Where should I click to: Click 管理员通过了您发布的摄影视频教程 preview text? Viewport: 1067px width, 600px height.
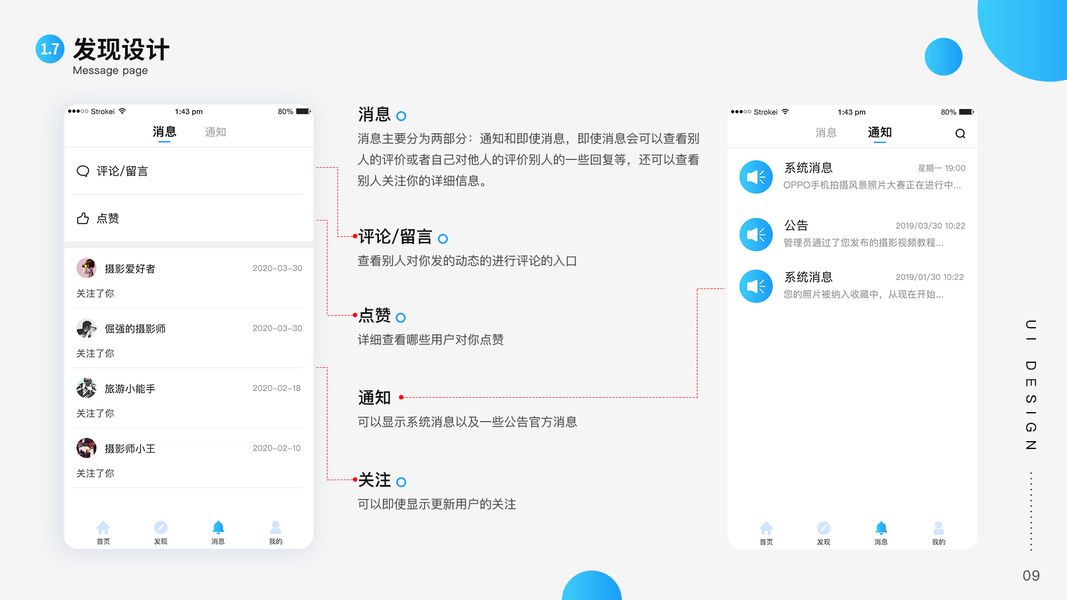863,242
